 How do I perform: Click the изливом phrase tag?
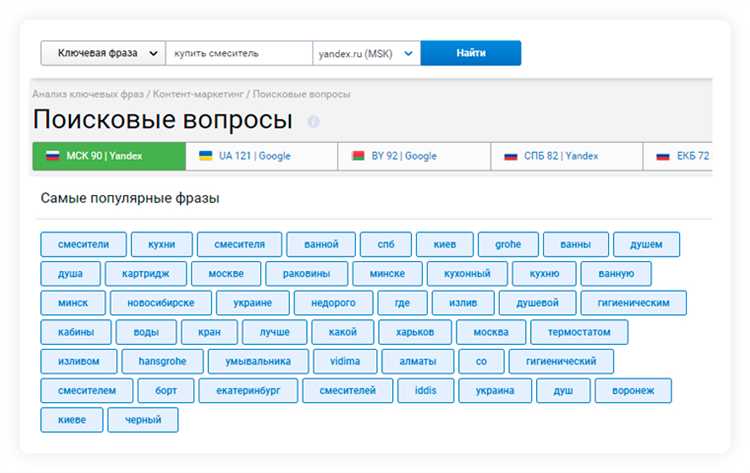(x=79, y=361)
